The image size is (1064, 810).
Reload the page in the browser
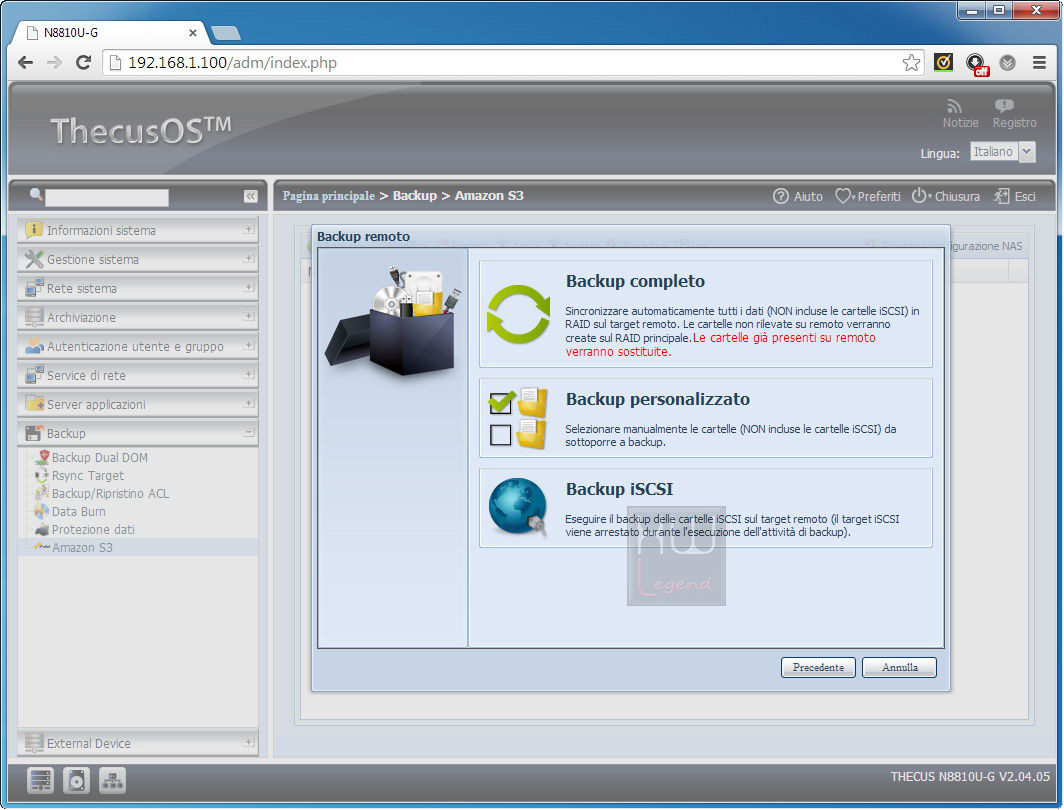coord(83,62)
